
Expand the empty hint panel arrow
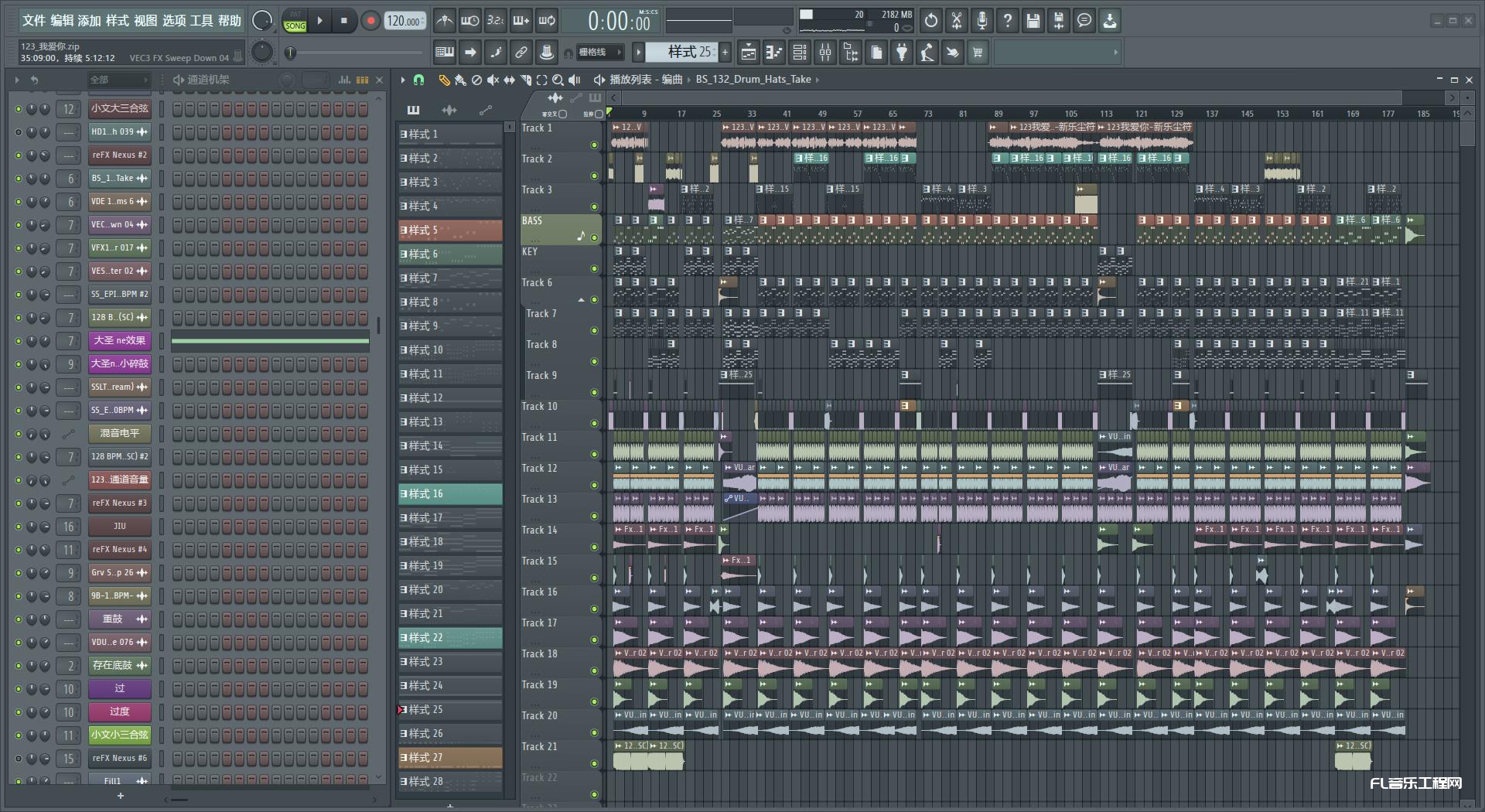tap(1115, 53)
